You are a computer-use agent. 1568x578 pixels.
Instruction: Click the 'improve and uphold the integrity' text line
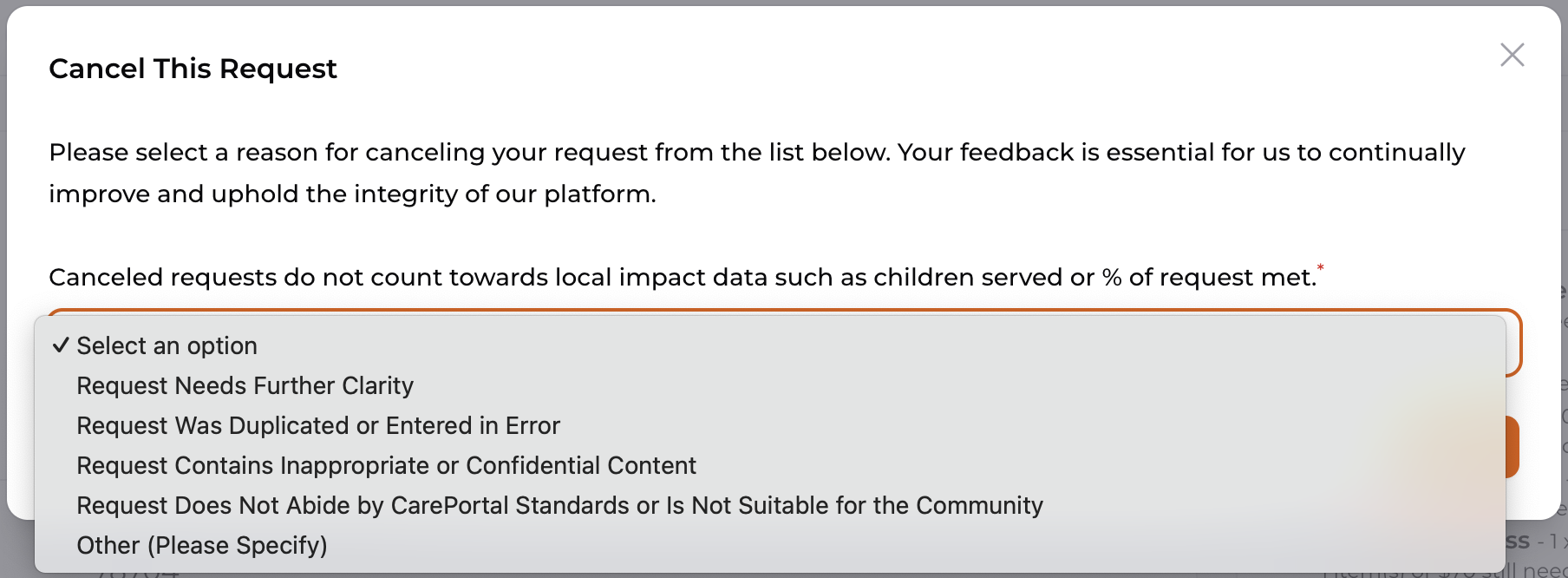coord(352,194)
